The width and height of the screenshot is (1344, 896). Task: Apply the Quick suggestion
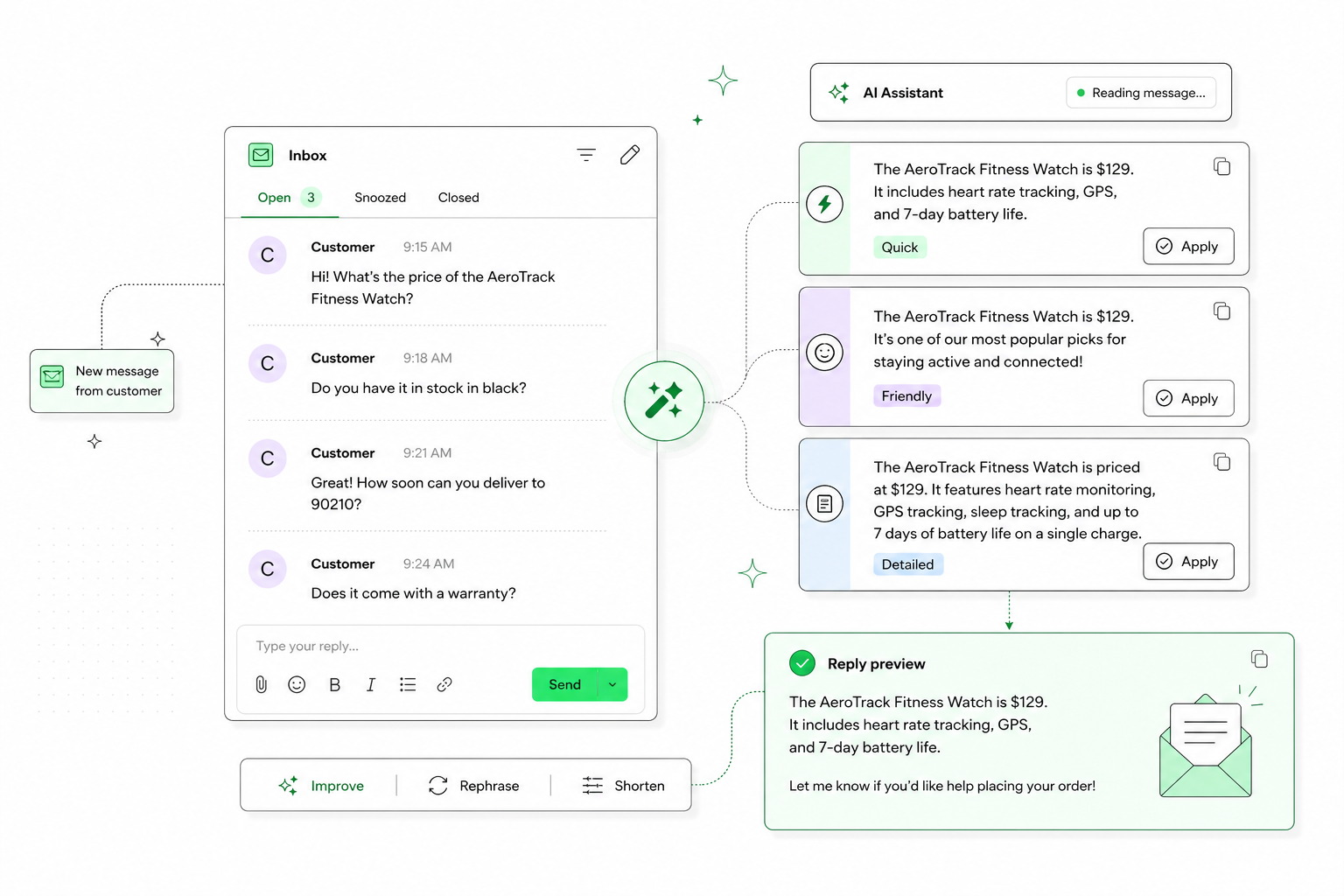tap(1188, 246)
